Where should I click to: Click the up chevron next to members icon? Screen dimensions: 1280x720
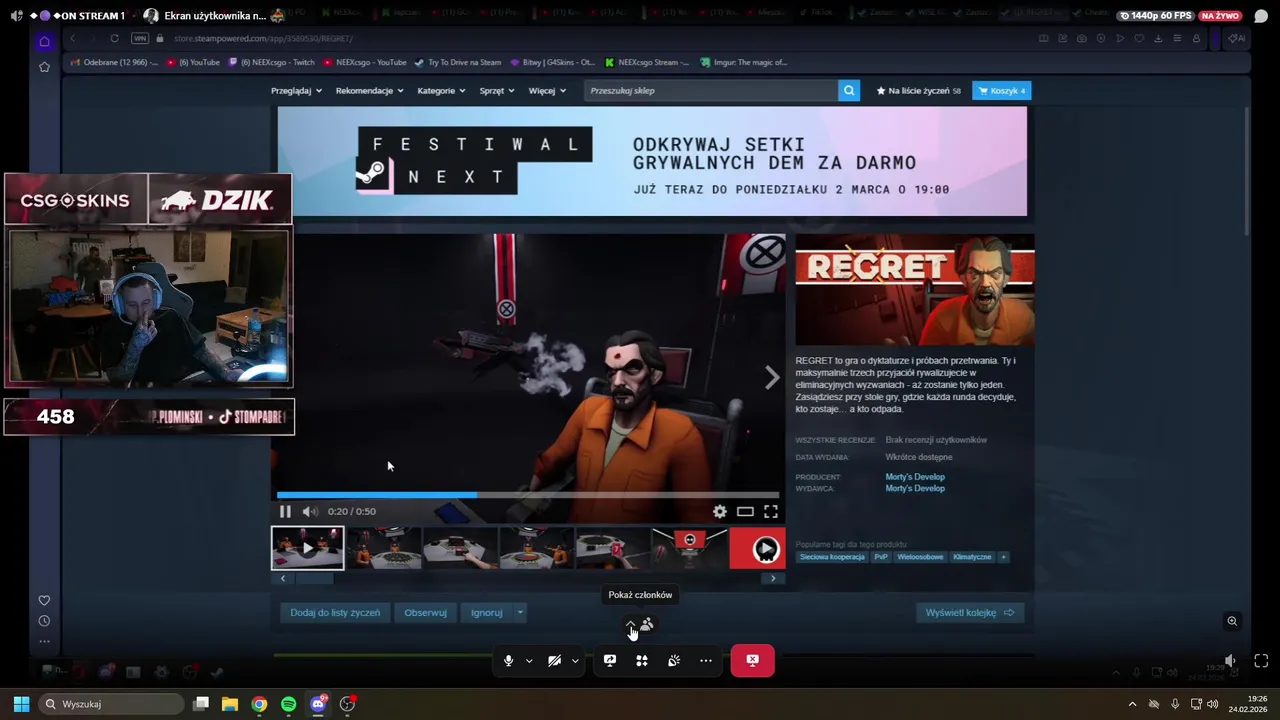click(631, 624)
